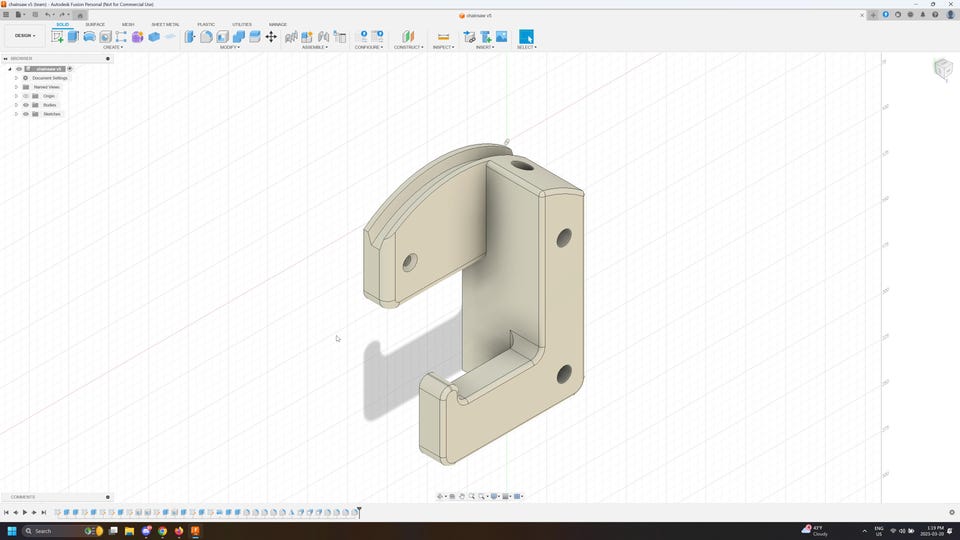Expand the Document Settings tree node
The image size is (960, 540).
pos(17,78)
